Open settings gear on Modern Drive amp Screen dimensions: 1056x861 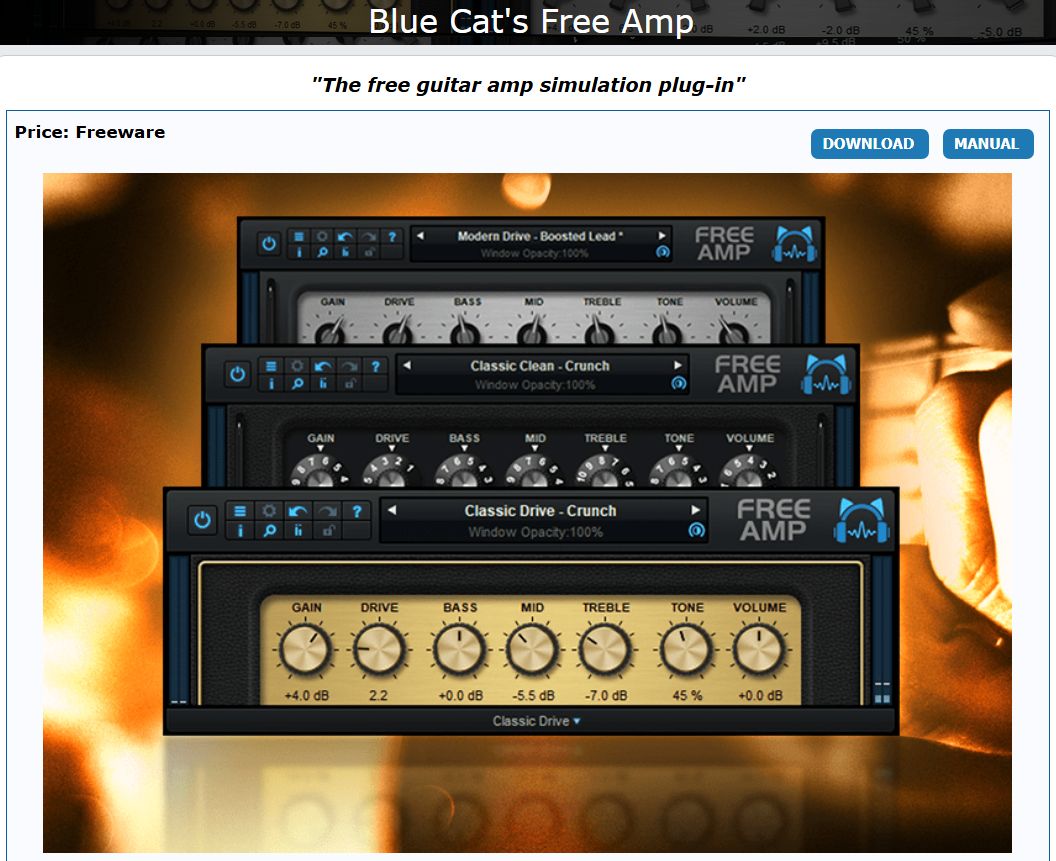tap(322, 236)
